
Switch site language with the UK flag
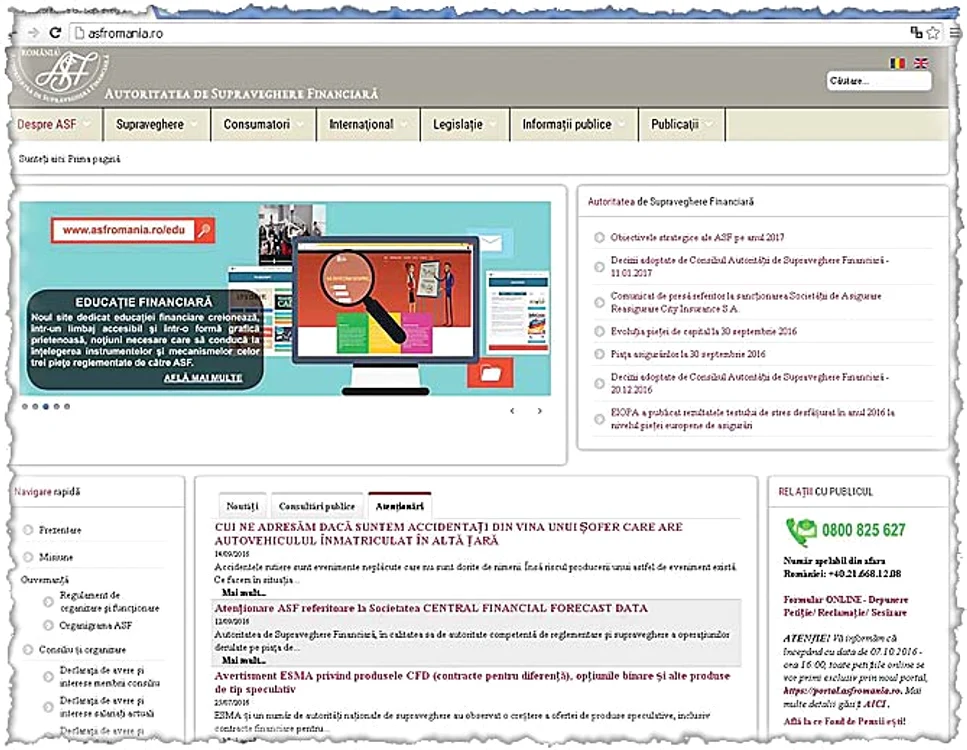coord(921,63)
